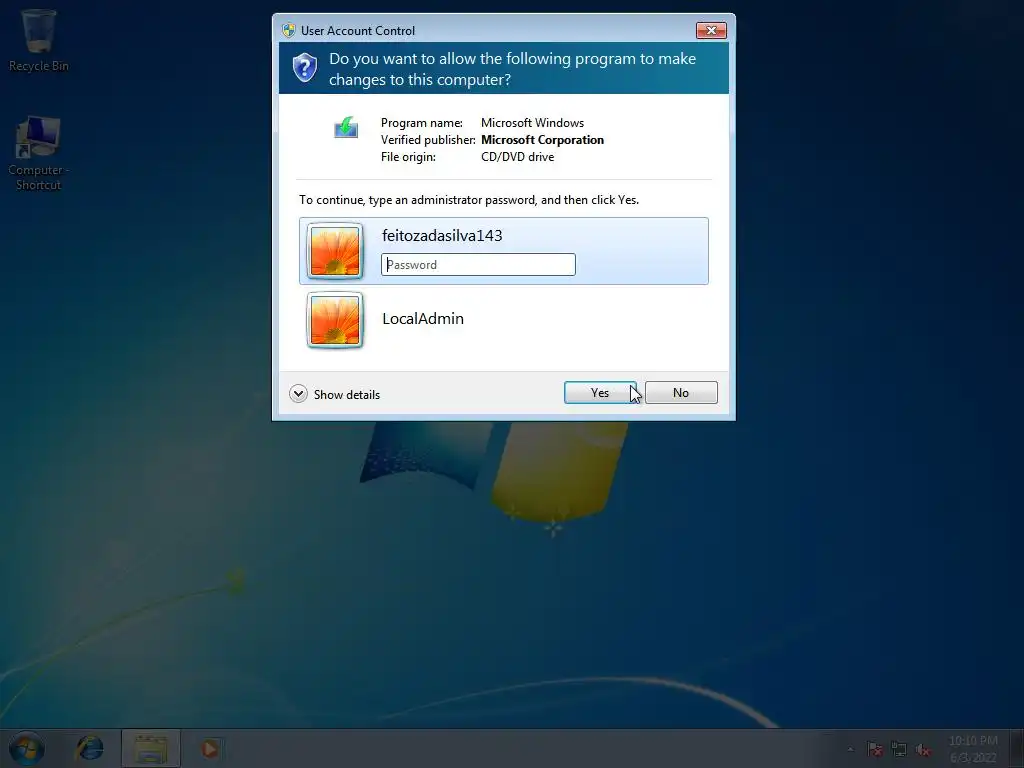Expand Show details chevron
This screenshot has width=1024, height=768.
pos(298,394)
